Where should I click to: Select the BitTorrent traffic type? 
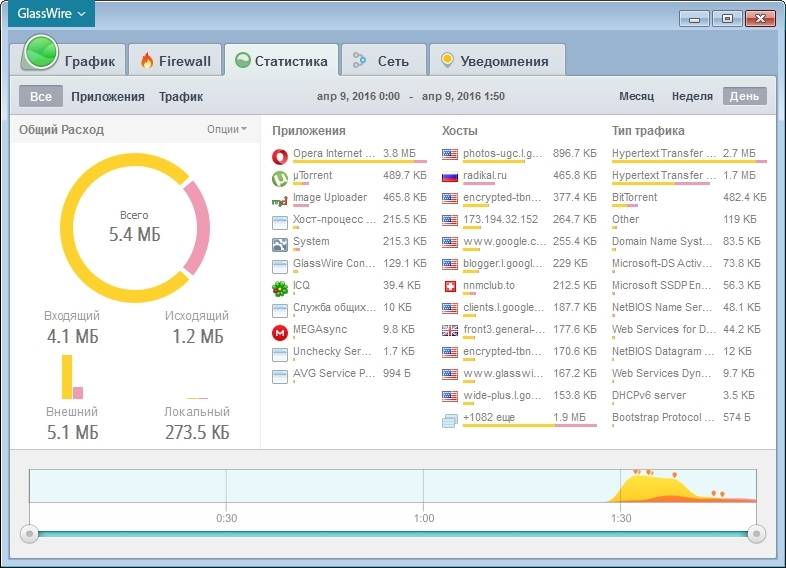click(x=689, y=199)
